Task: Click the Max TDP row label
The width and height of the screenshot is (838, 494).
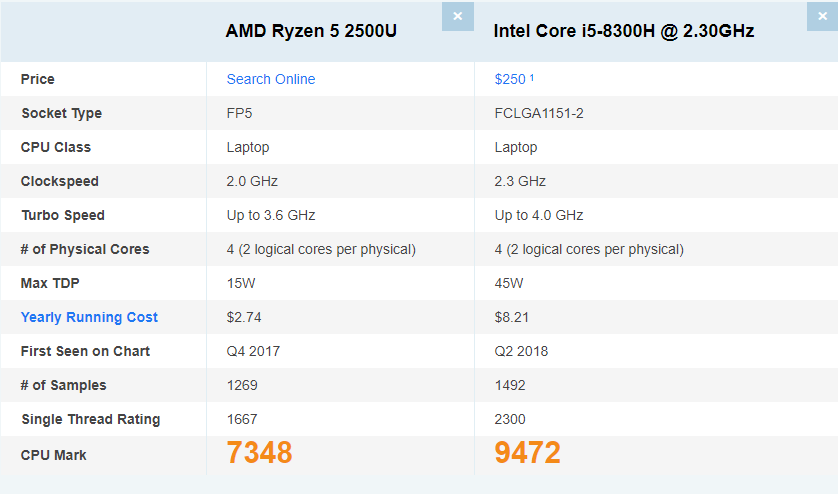Action: click(48, 283)
